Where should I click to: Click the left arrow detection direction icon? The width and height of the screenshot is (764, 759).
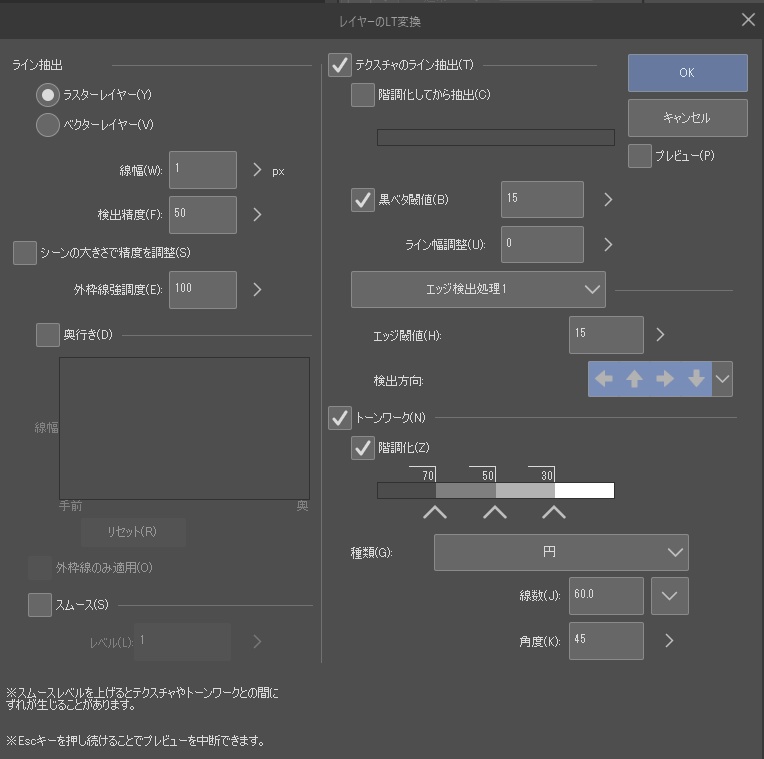[603, 379]
